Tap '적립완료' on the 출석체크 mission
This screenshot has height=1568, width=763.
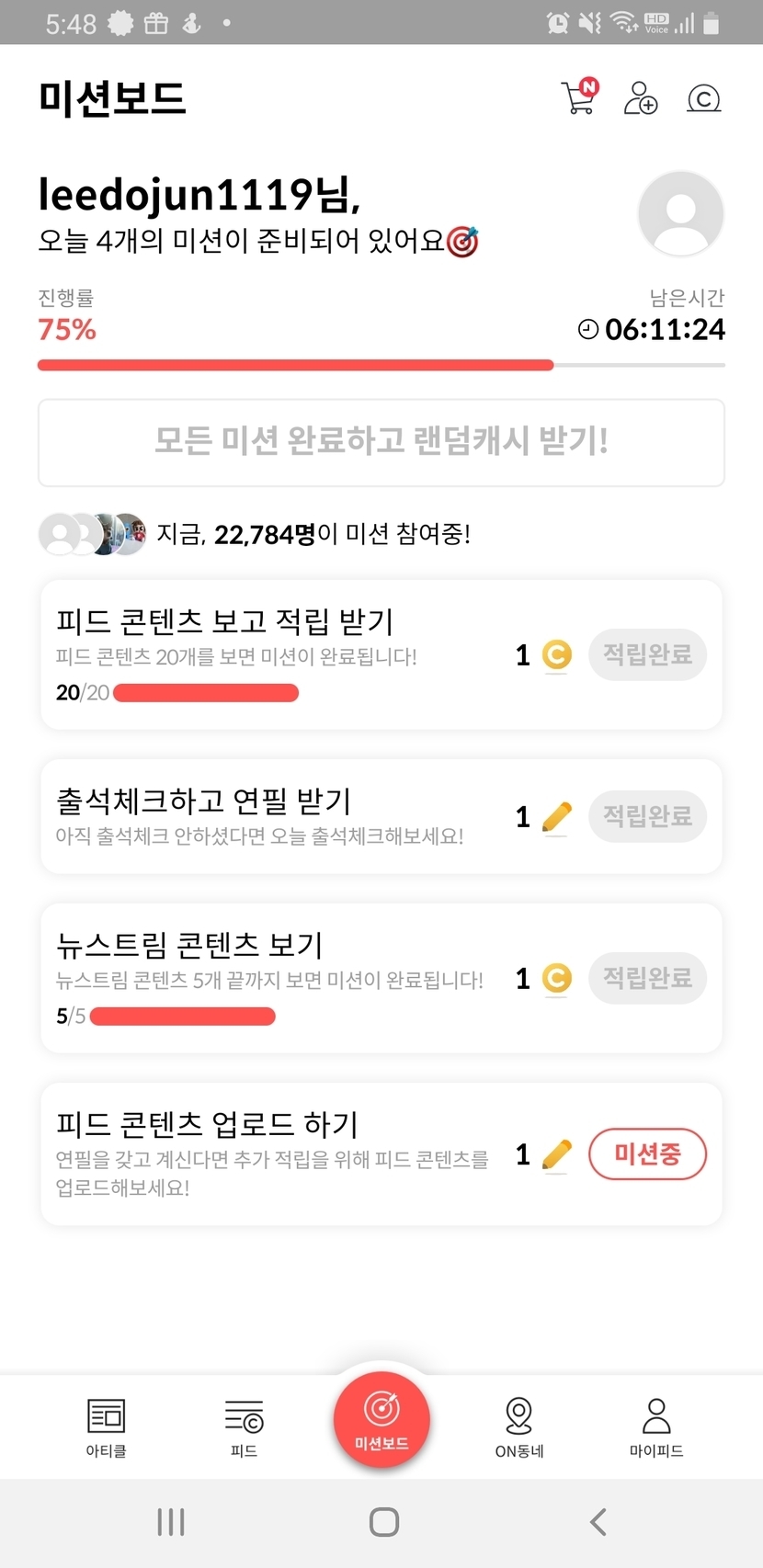pos(647,816)
